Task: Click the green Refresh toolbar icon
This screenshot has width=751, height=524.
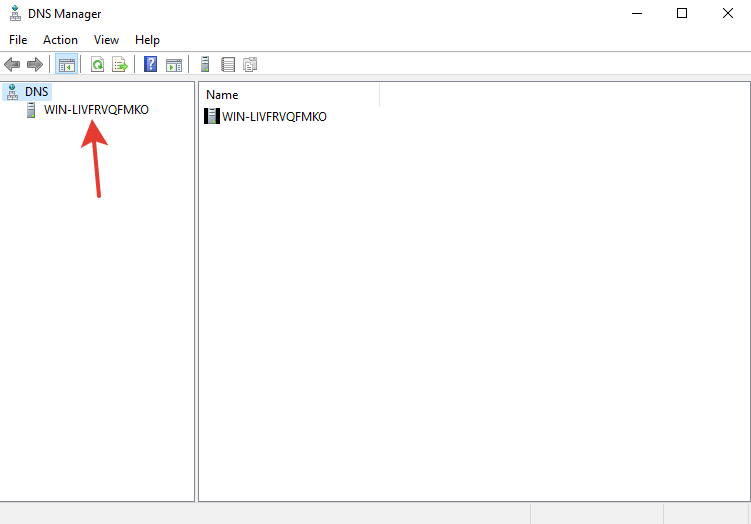Action: point(98,64)
